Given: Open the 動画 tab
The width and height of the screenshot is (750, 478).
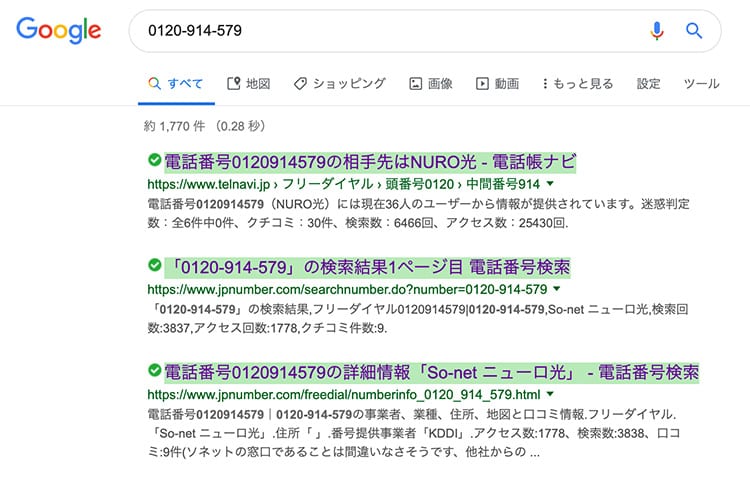Looking at the screenshot, I should pos(497,84).
